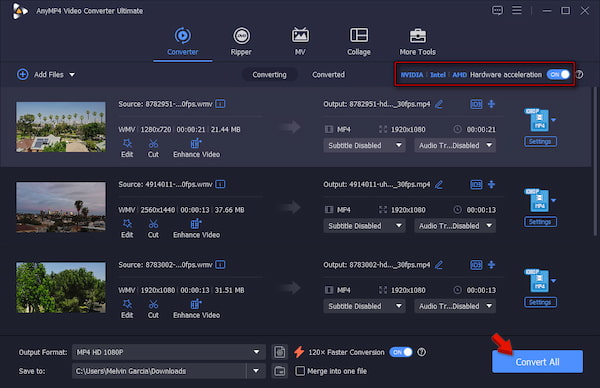Select the green trees video thumbnail

(x=61, y=287)
